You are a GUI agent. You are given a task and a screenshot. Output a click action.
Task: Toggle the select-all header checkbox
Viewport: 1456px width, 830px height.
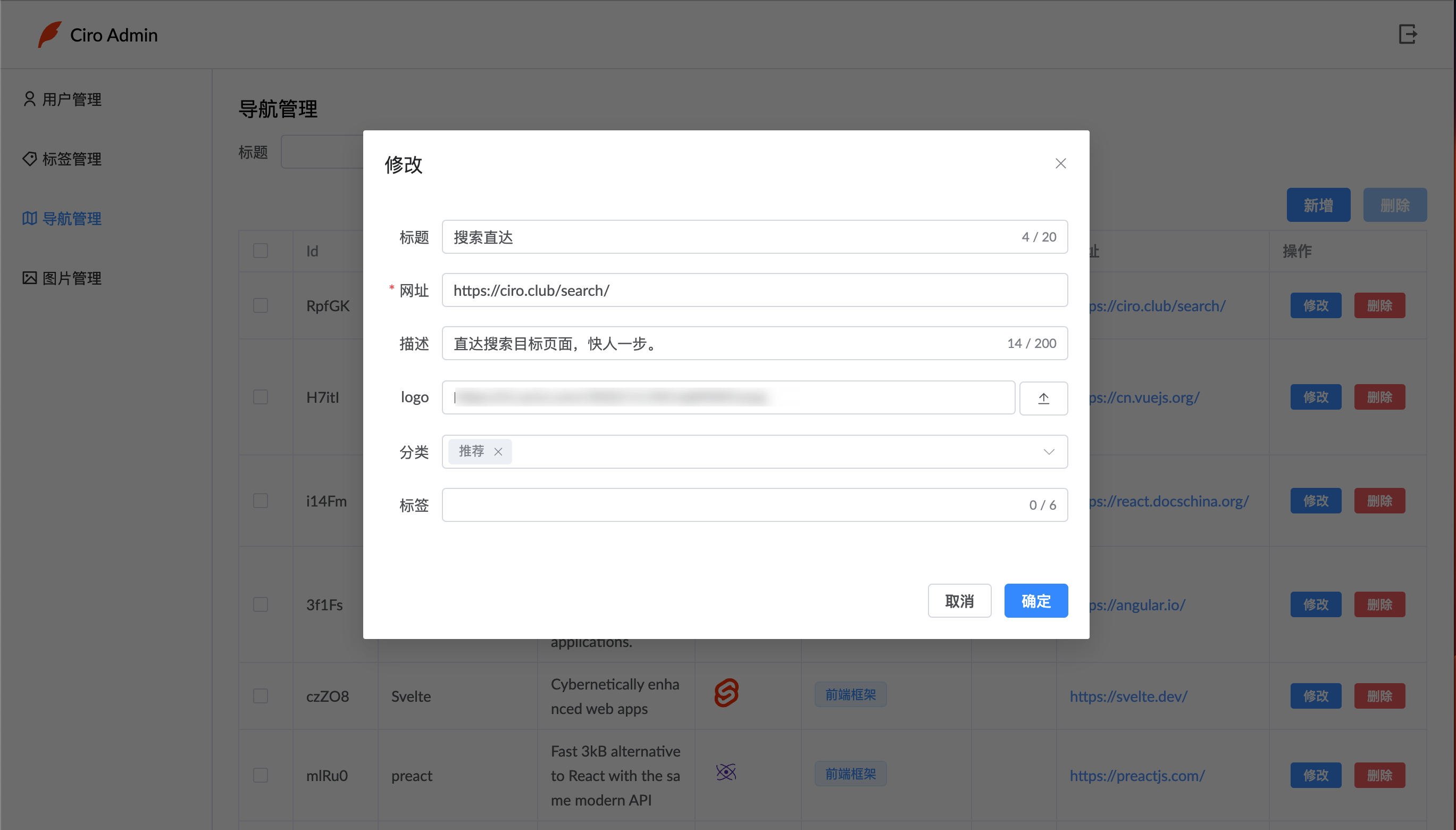click(x=261, y=251)
